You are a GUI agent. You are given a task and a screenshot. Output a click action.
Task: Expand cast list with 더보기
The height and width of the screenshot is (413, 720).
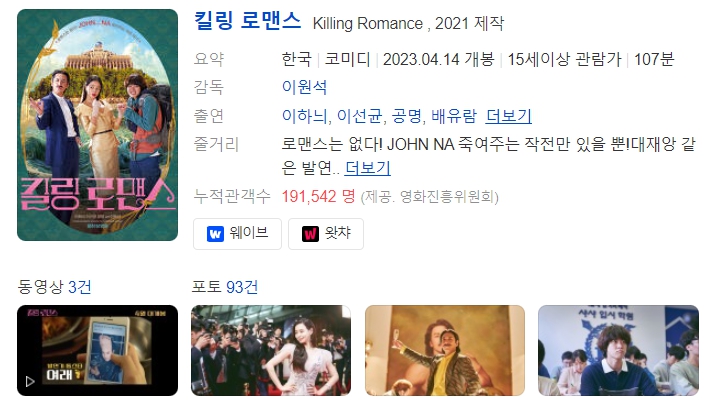[x=509, y=116]
